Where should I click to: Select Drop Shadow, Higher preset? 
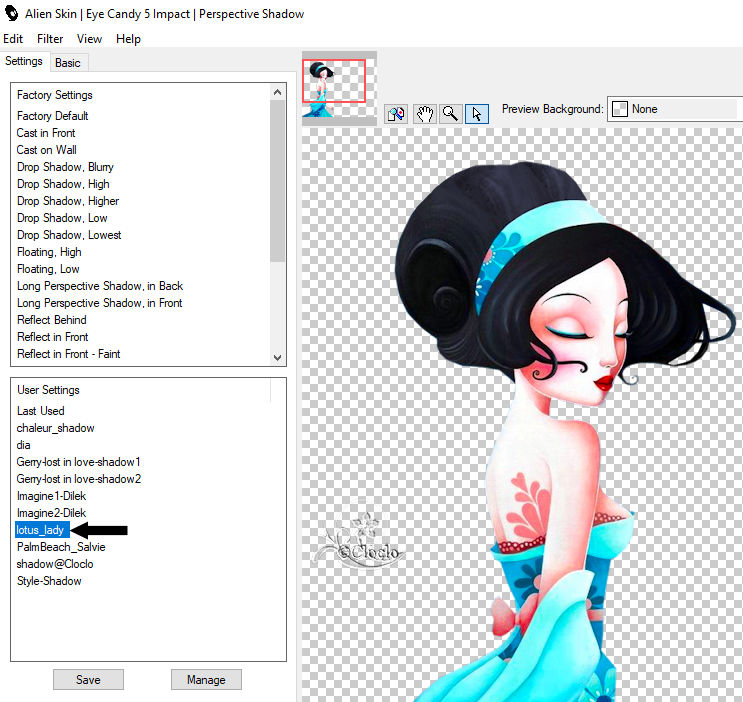coord(68,201)
